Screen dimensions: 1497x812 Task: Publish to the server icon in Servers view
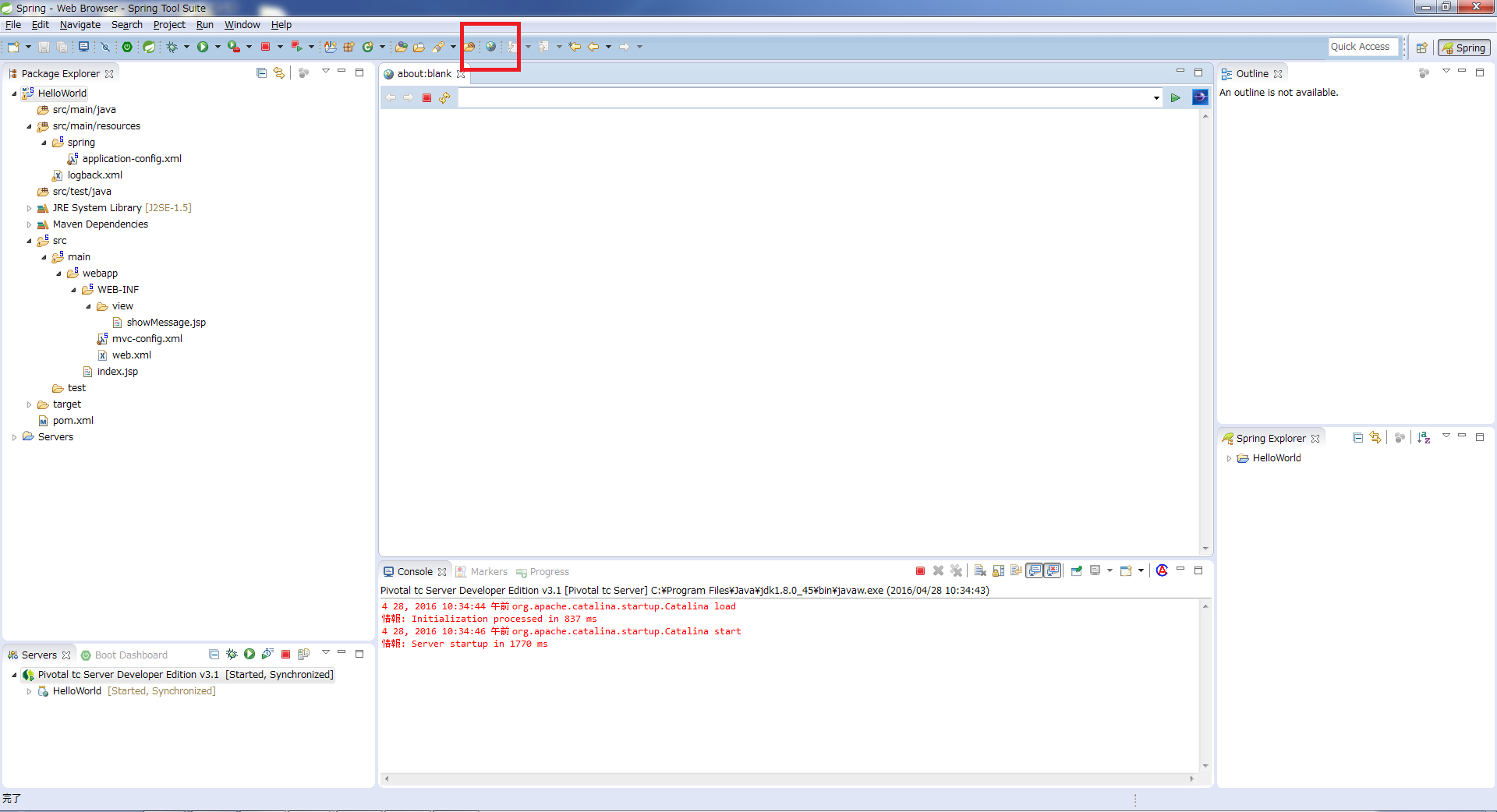pyautogui.click(x=303, y=655)
